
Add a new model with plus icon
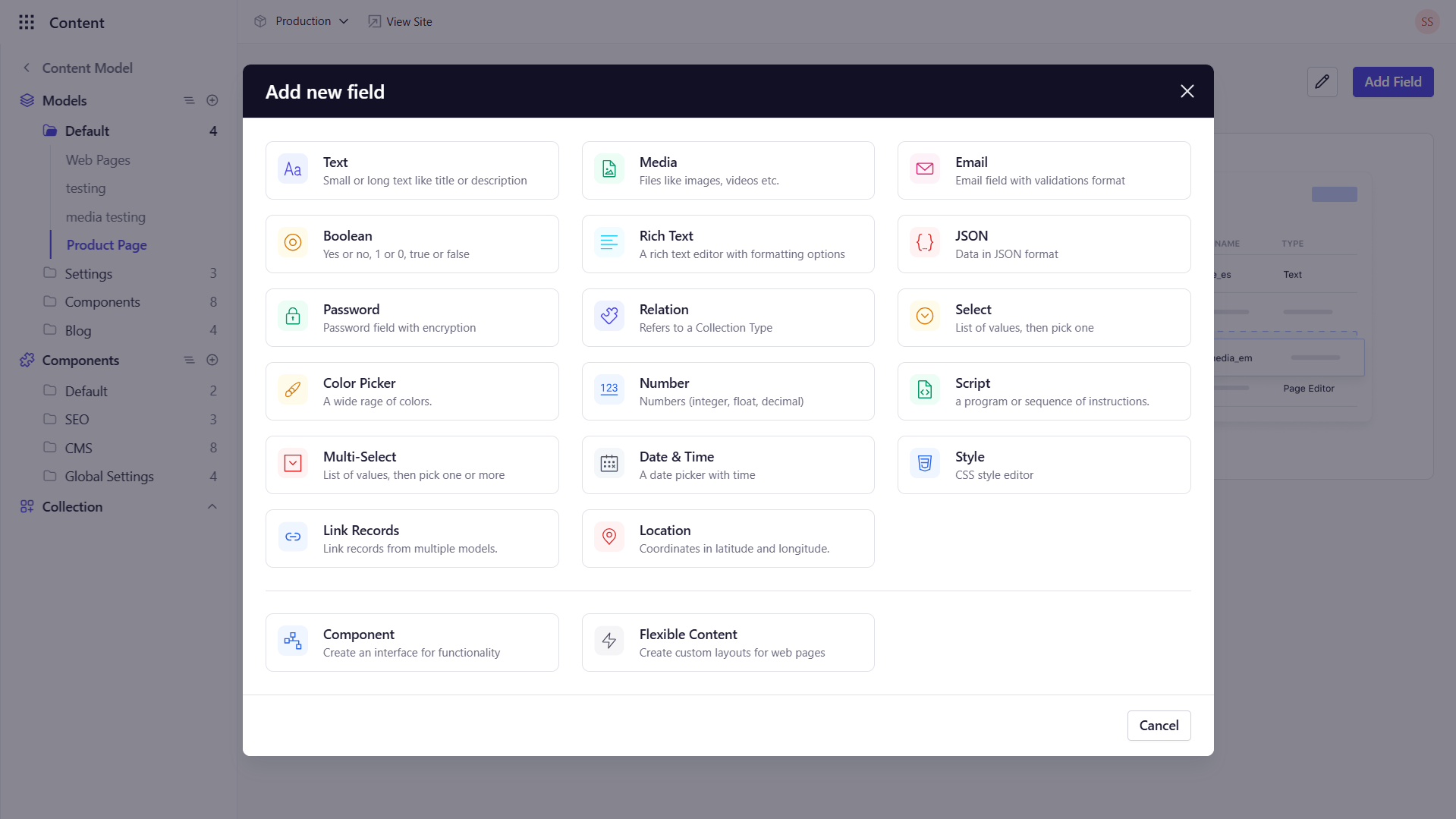[212, 100]
